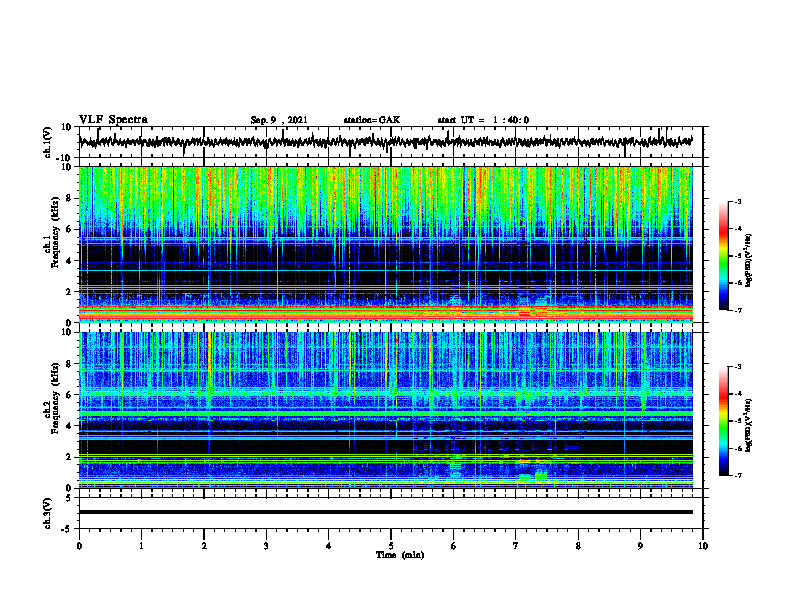Viewport: 792px width, 612px height.
Task: Click time axis tick label "2"
Action: point(204,546)
